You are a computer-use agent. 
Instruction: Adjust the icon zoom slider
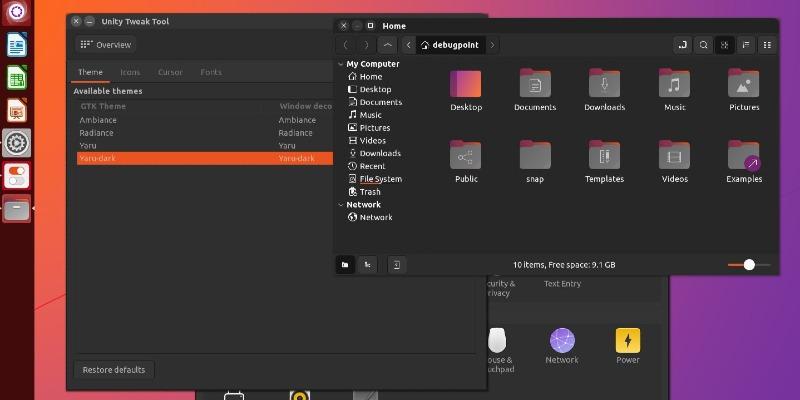(x=749, y=265)
